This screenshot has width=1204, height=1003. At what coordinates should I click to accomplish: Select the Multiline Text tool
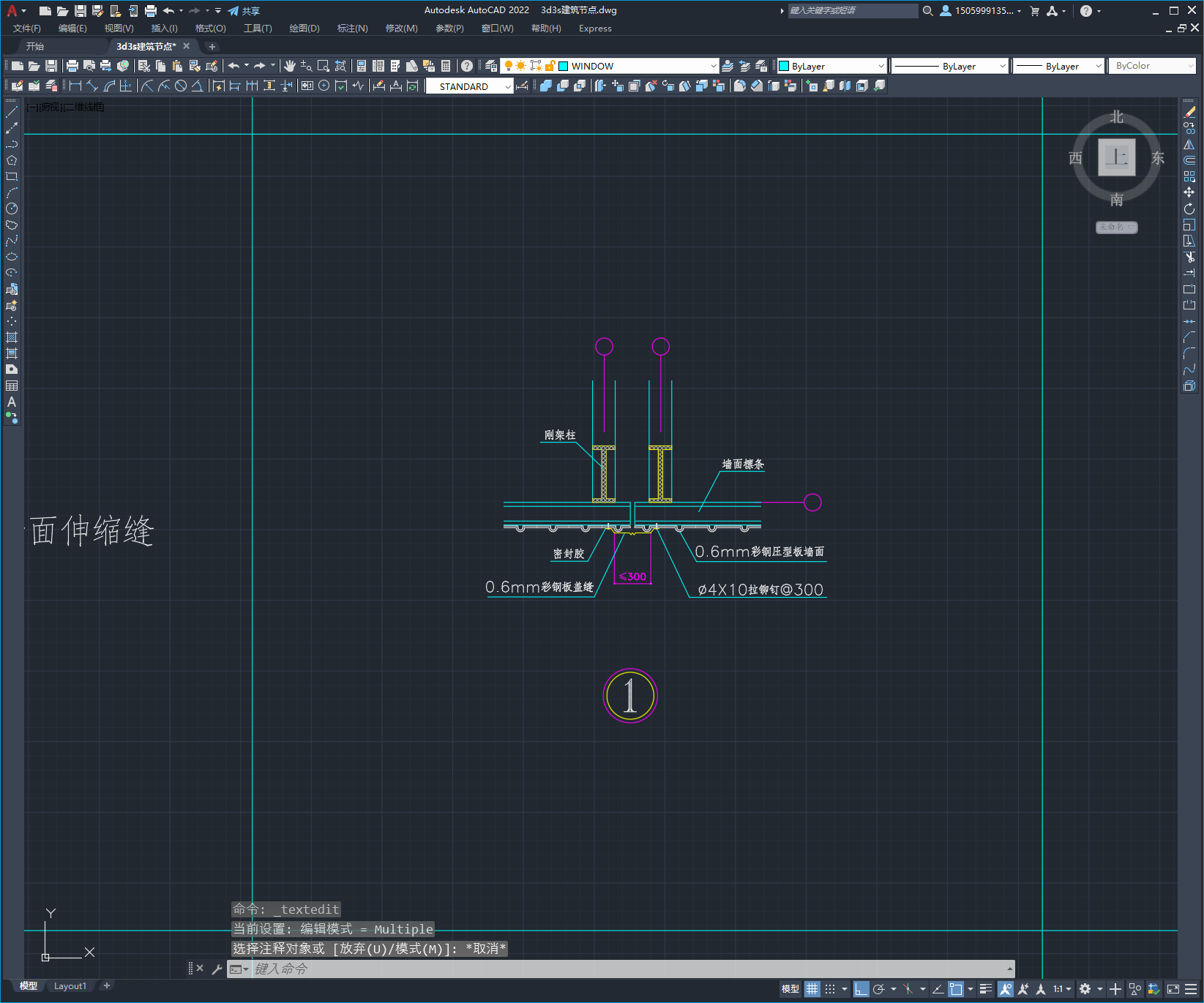(12, 402)
